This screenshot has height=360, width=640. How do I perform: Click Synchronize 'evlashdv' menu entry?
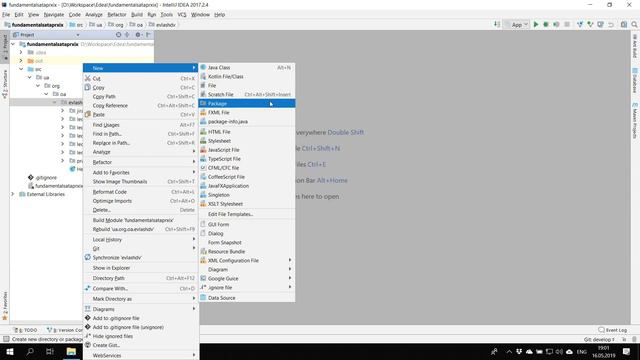(140, 258)
